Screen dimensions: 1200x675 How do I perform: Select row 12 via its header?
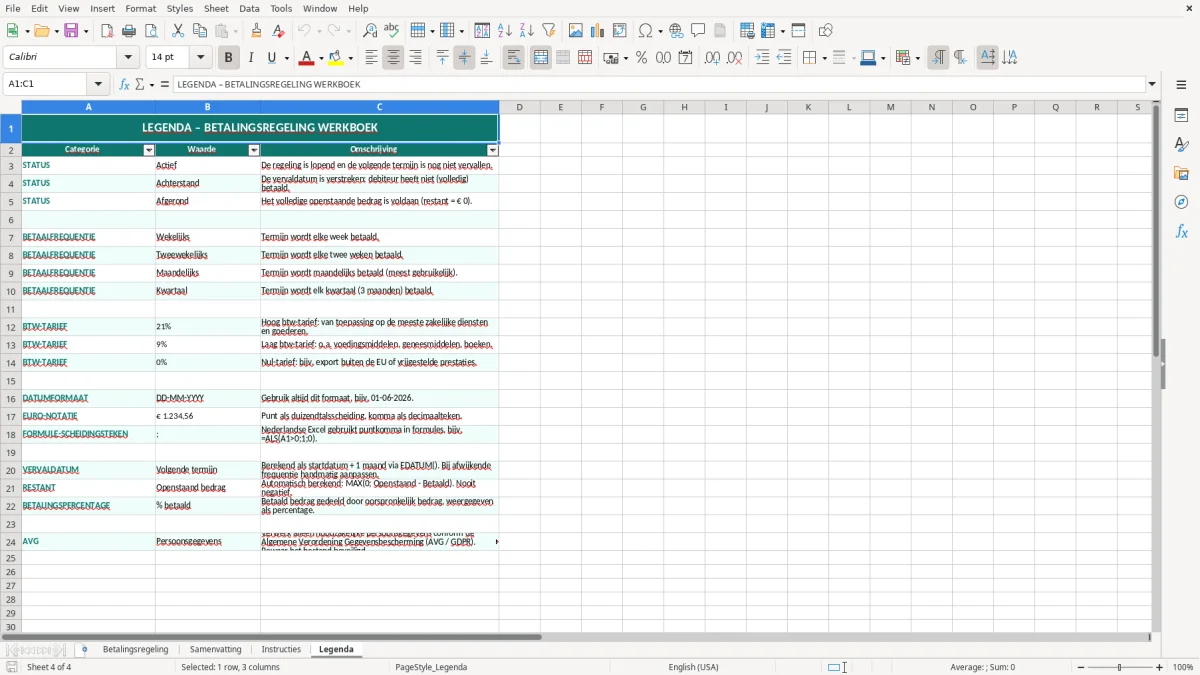click(11, 327)
